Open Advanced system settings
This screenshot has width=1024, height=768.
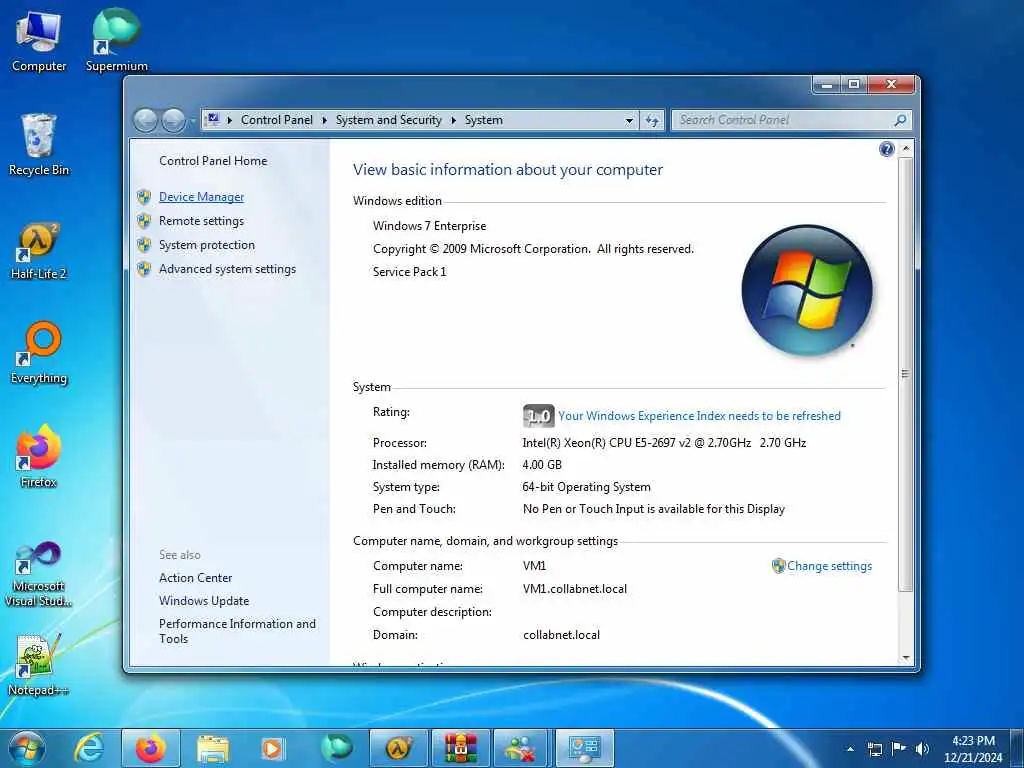coord(227,269)
